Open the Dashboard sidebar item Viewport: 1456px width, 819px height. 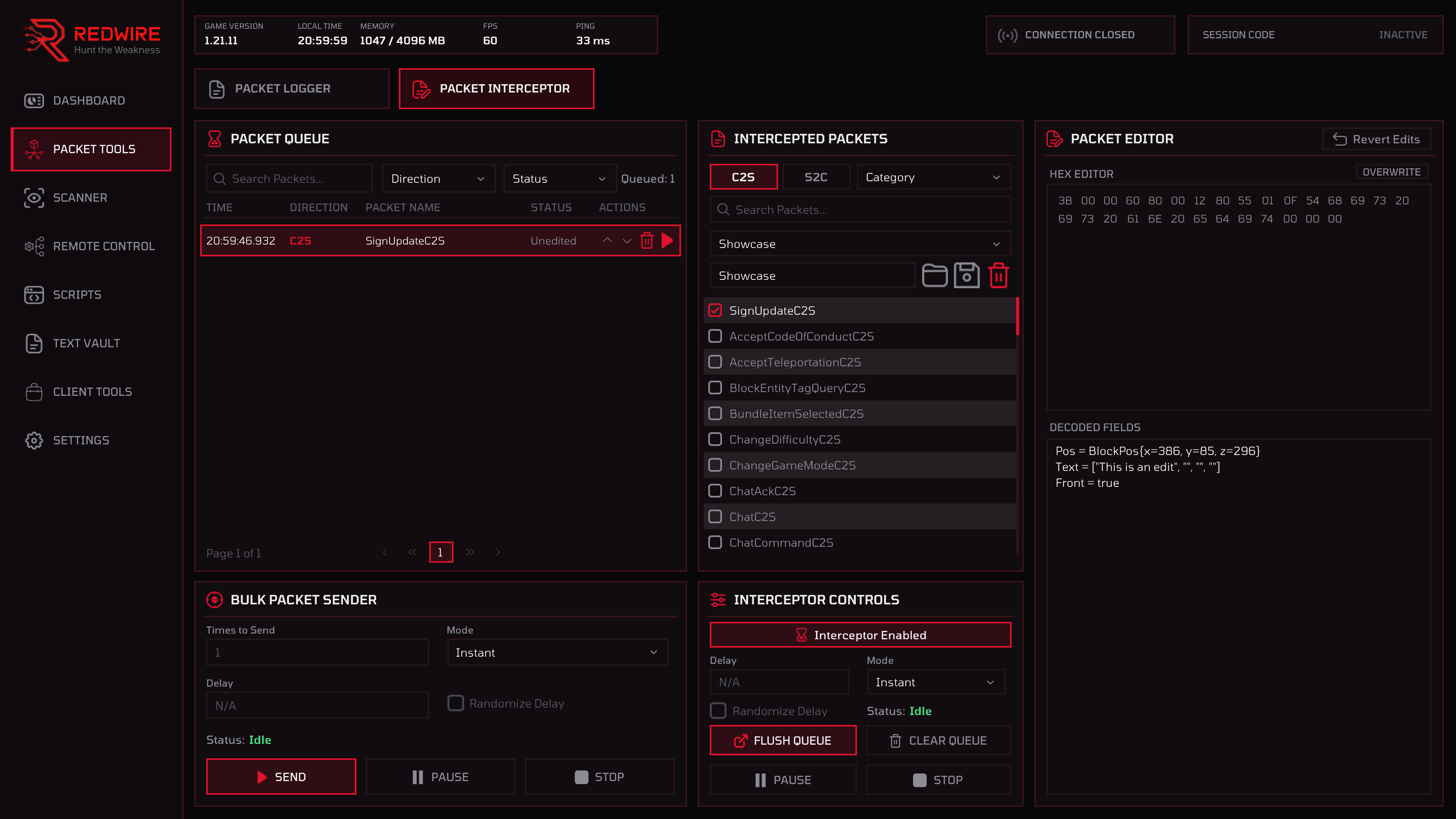click(91, 100)
